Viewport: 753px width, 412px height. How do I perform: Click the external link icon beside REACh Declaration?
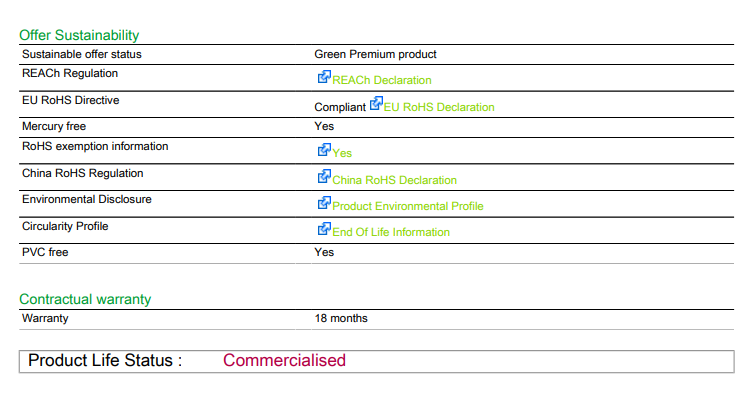coord(324,77)
